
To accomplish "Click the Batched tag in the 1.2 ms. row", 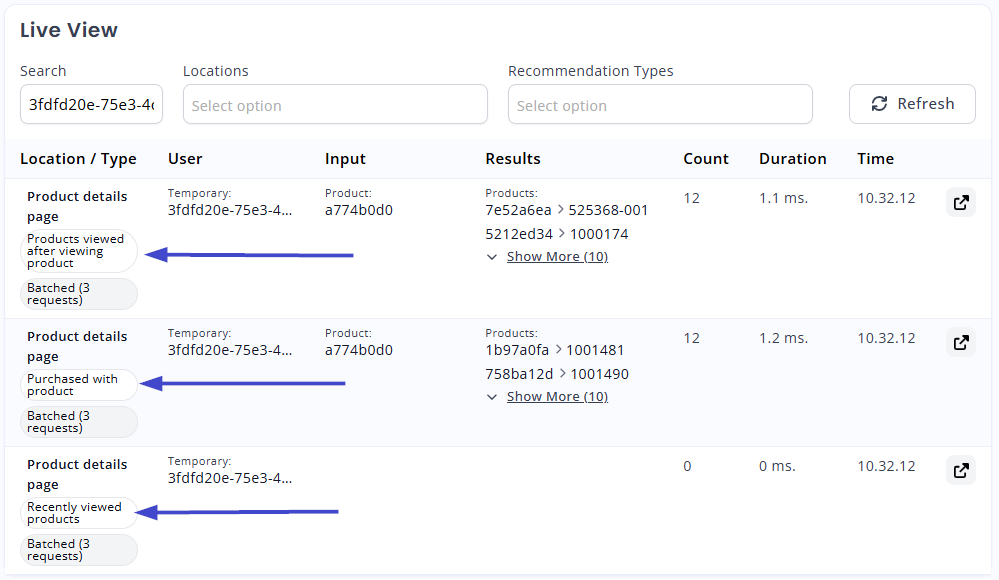I will 79,422.
